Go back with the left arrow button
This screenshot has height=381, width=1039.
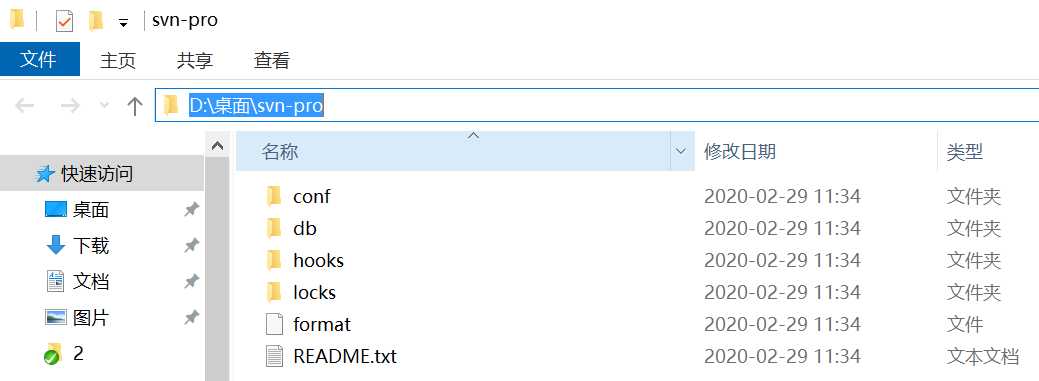pyautogui.click(x=25, y=106)
